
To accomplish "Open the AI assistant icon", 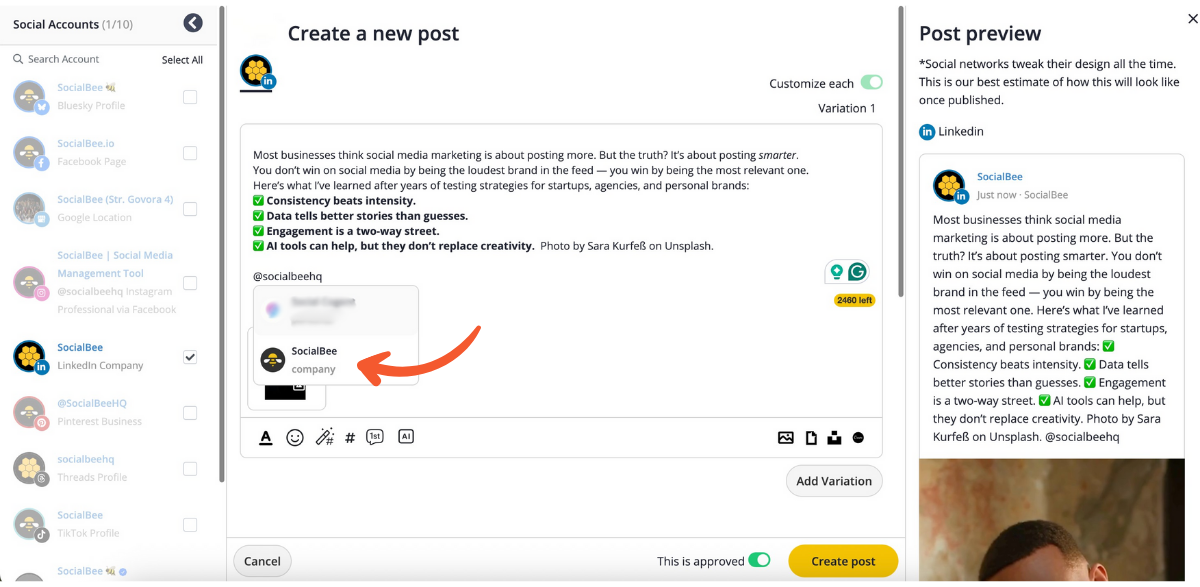I will click(x=405, y=437).
